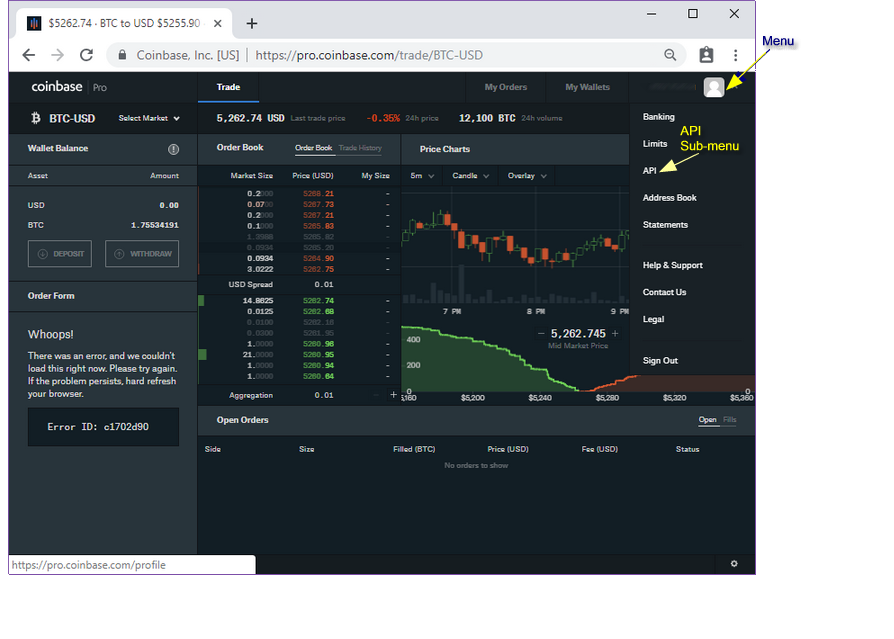The width and height of the screenshot is (894, 639).
Task: Click the 5260.95 bid price
Action: point(319,355)
